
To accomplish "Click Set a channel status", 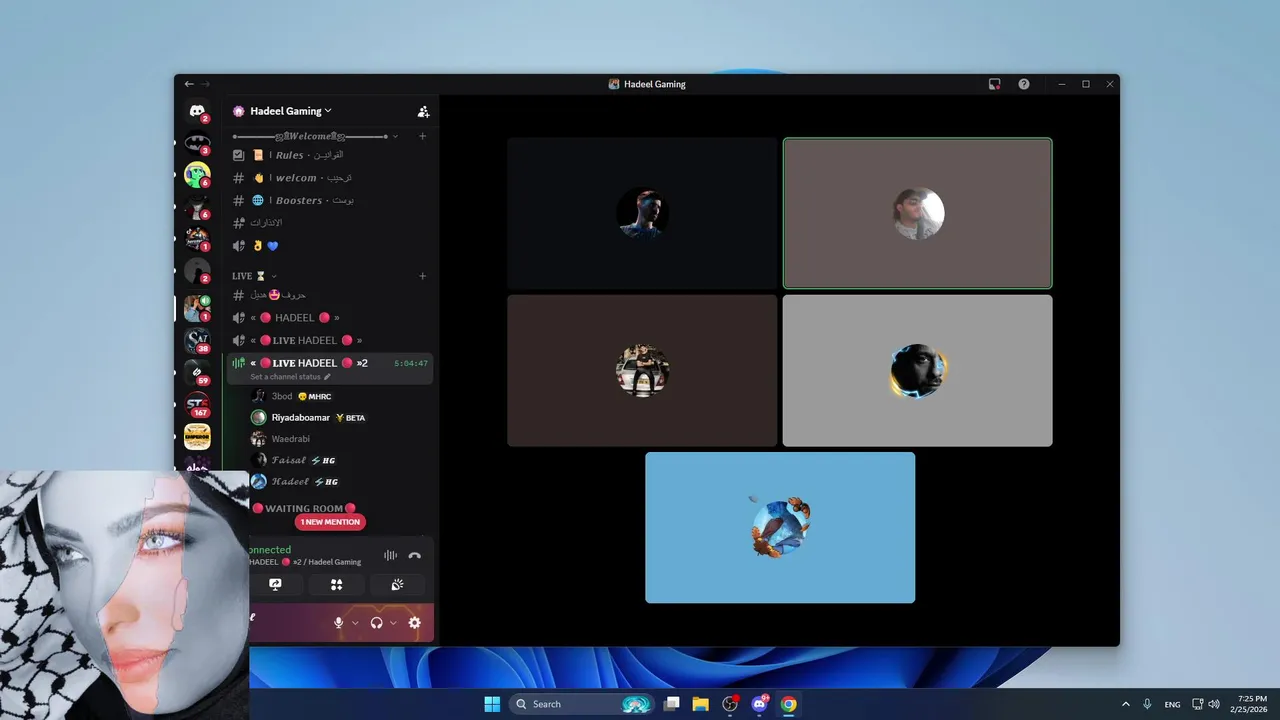I will [285, 377].
